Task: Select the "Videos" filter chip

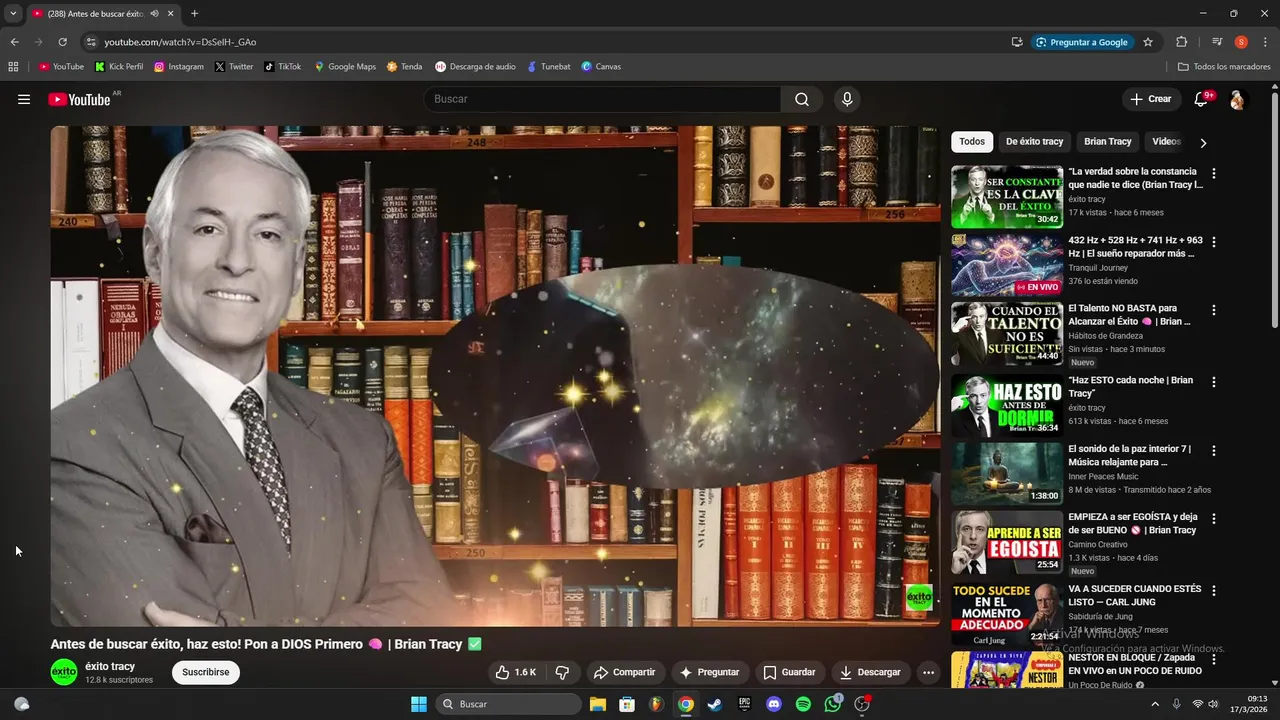Action: point(1166,142)
